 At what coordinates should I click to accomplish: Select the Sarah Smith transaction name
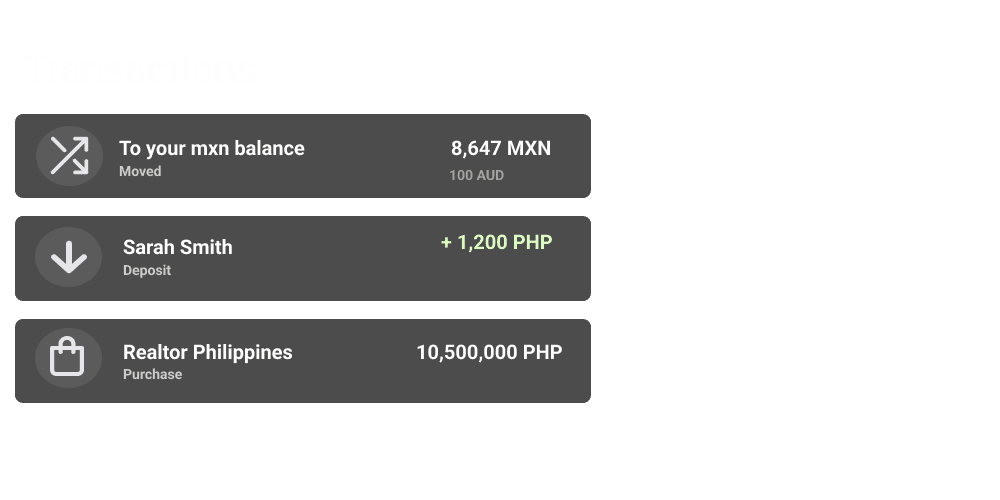tap(177, 247)
